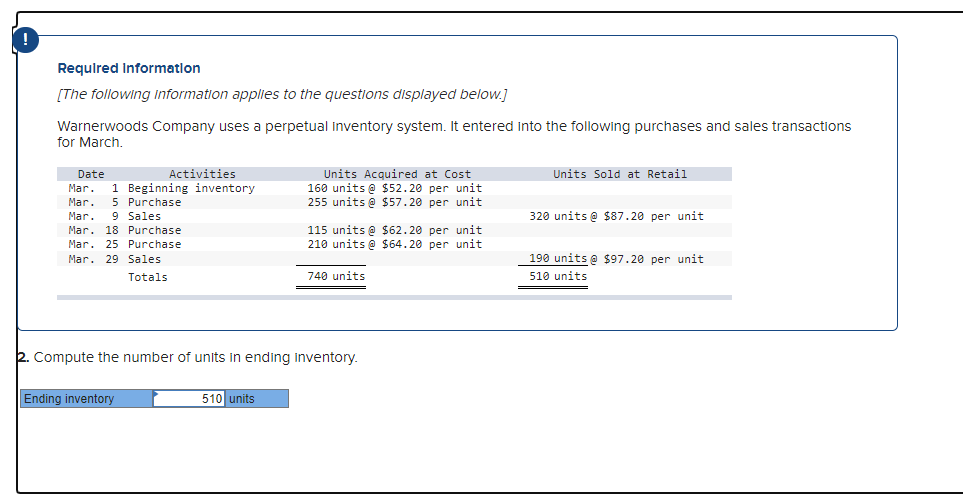Click the question 'Compute the number of units' text
963x501 pixels.
click(195, 357)
